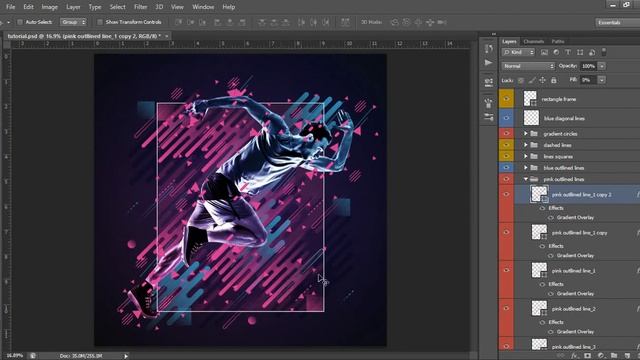
Task: Click the lock image pixels brush icon
Action: click(532, 80)
